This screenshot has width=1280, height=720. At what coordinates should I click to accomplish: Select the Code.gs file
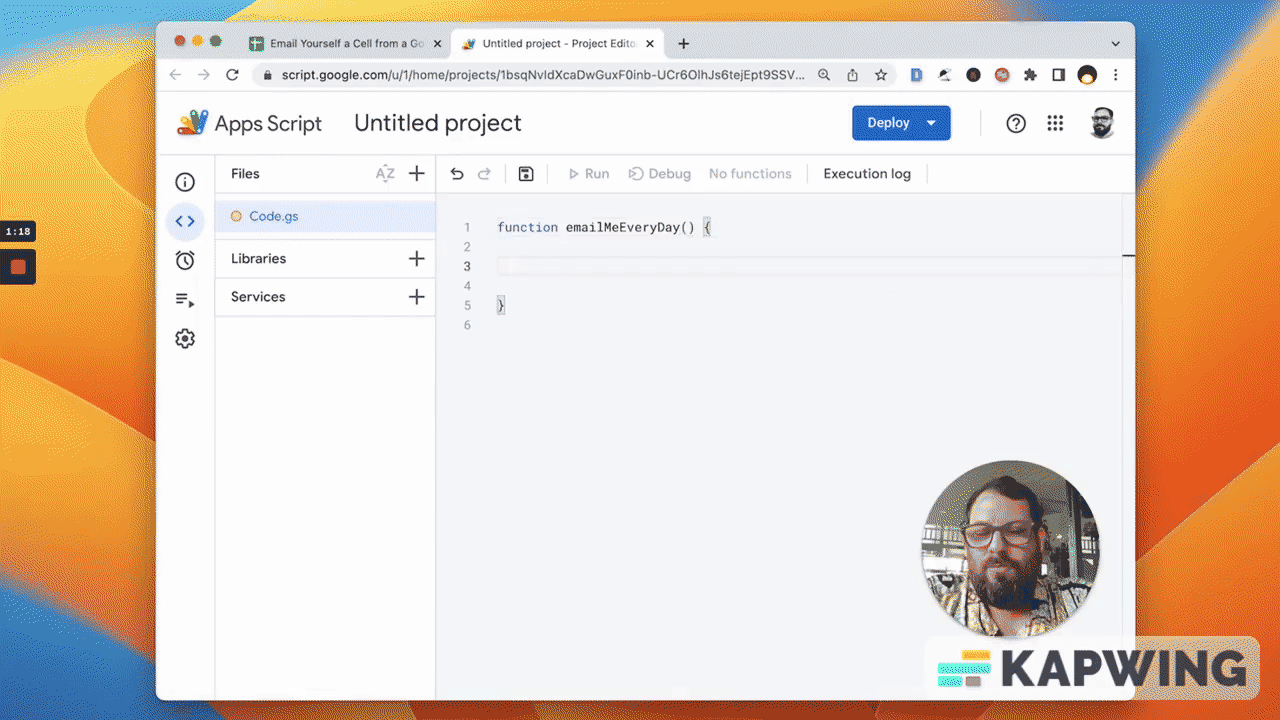pos(325,216)
